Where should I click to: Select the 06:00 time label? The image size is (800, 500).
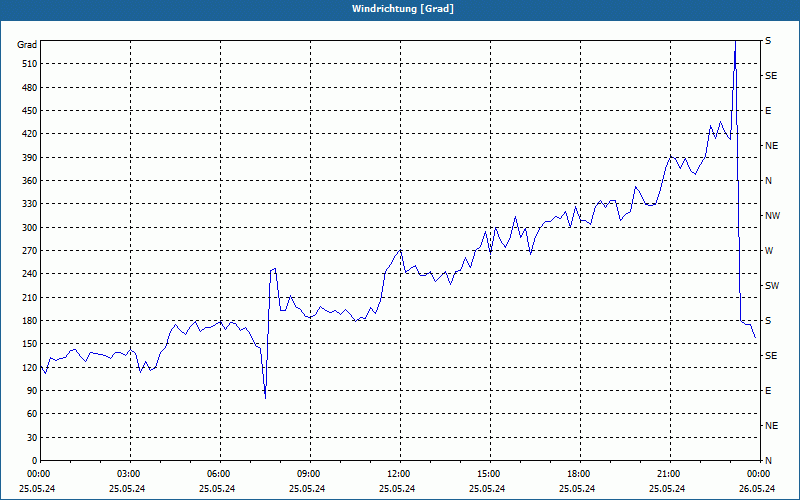click(220, 474)
